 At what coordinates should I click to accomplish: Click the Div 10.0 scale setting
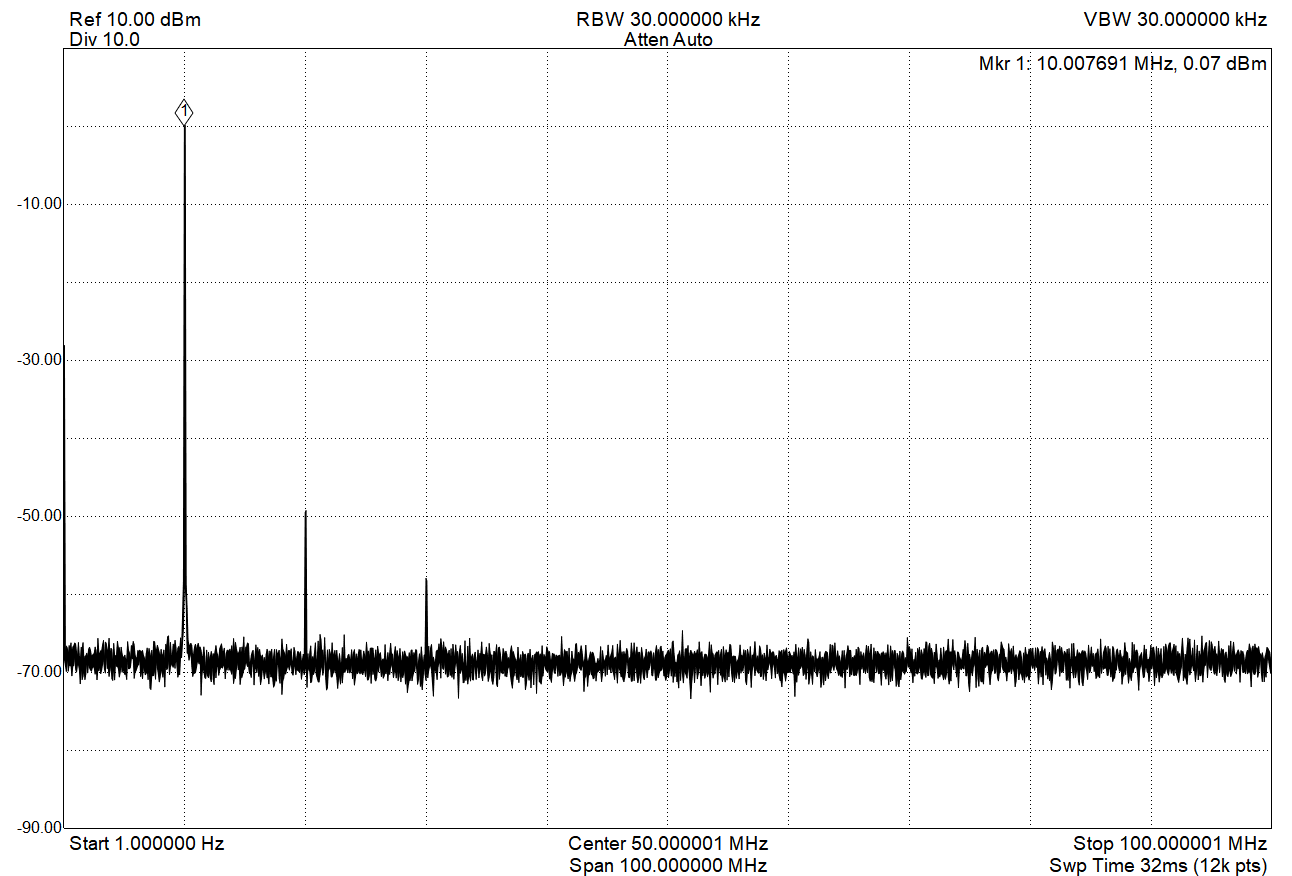tap(105, 40)
